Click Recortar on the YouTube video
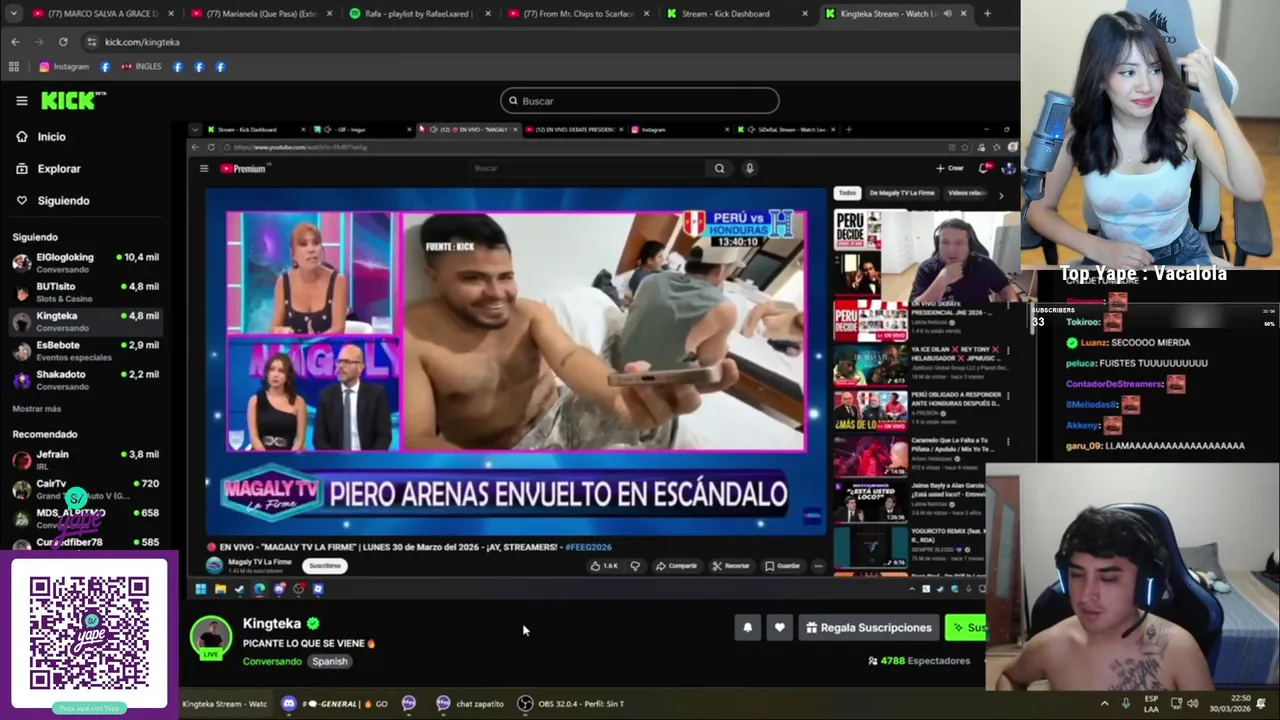The width and height of the screenshot is (1280, 720). 731,566
